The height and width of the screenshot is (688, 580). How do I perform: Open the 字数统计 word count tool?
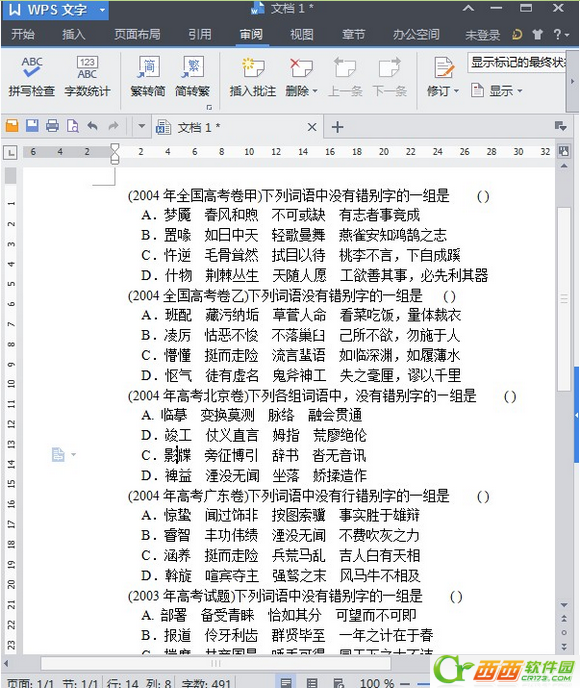click(87, 76)
